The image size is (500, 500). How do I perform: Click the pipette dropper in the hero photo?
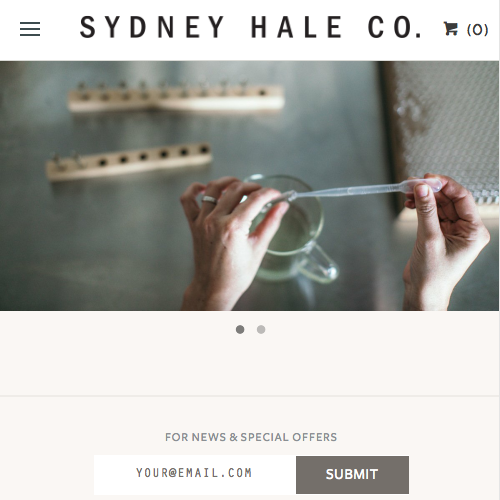click(x=363, y=190)
